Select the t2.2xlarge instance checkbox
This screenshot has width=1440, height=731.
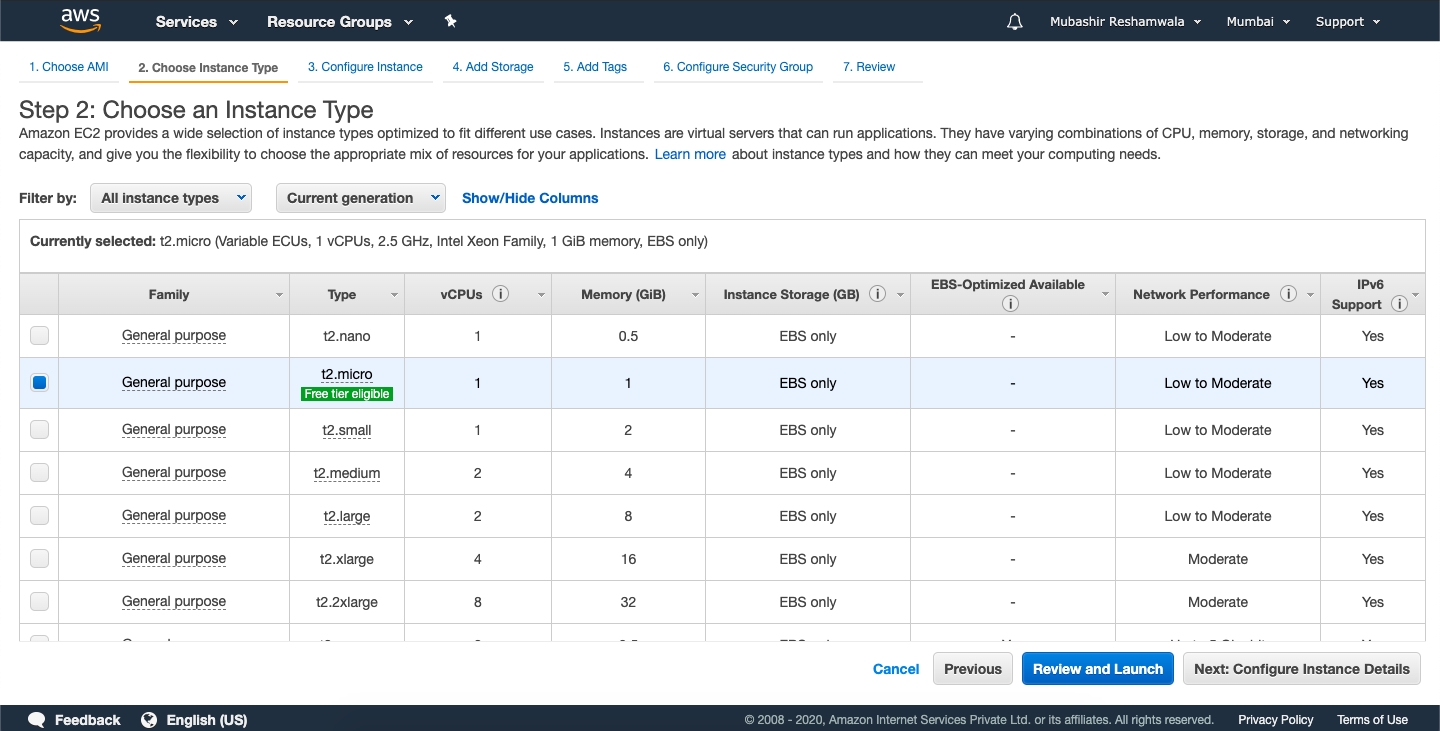pyautogui.click(x=39, y=602)
